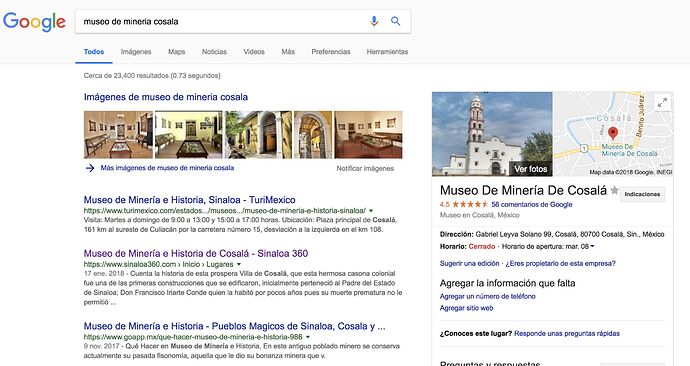Screen dimensions: 690x366
Task: Open Pueblos Magicos de Sinaloa result
Action: (235, 326)
